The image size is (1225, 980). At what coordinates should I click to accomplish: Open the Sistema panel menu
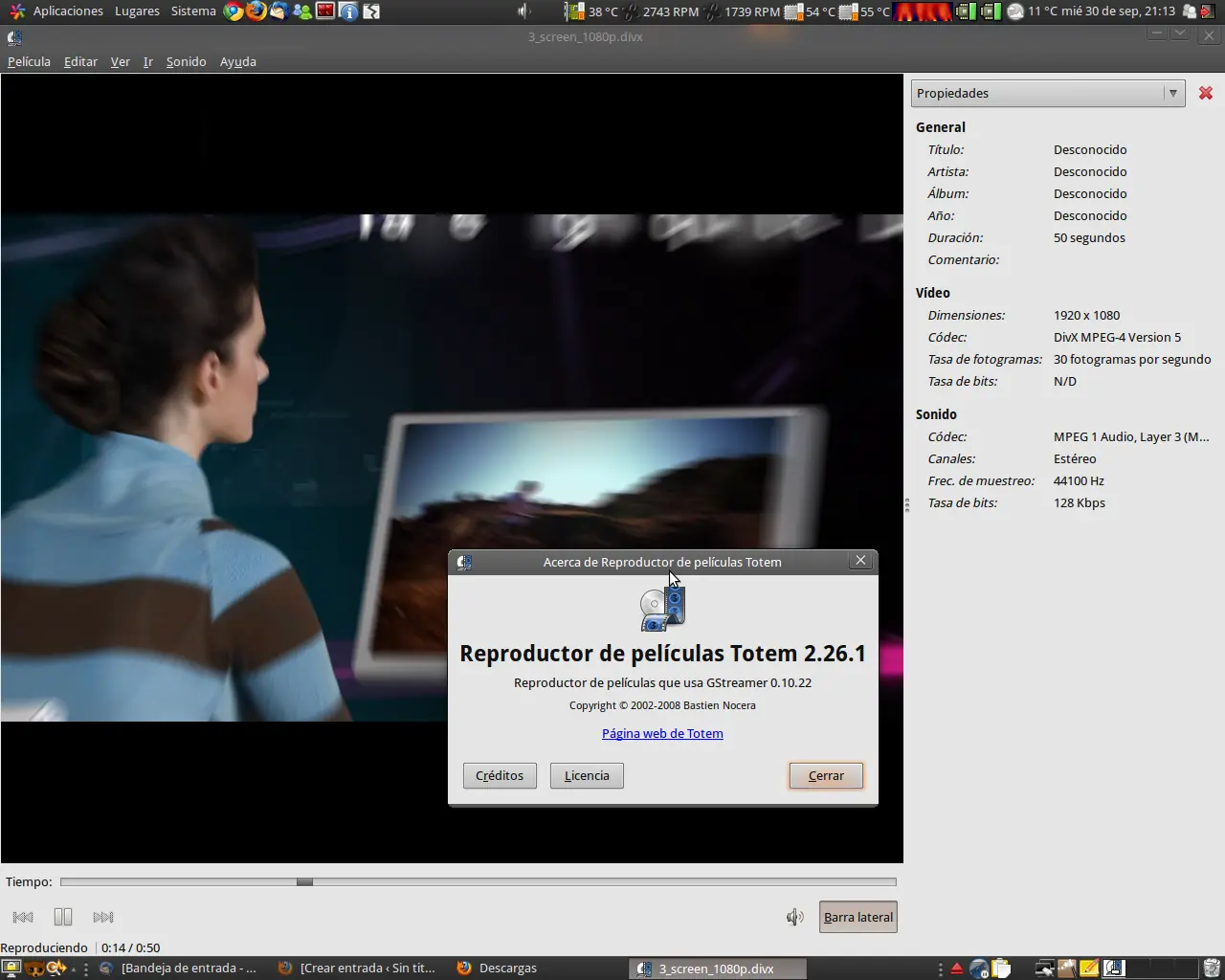pos(193,11)
